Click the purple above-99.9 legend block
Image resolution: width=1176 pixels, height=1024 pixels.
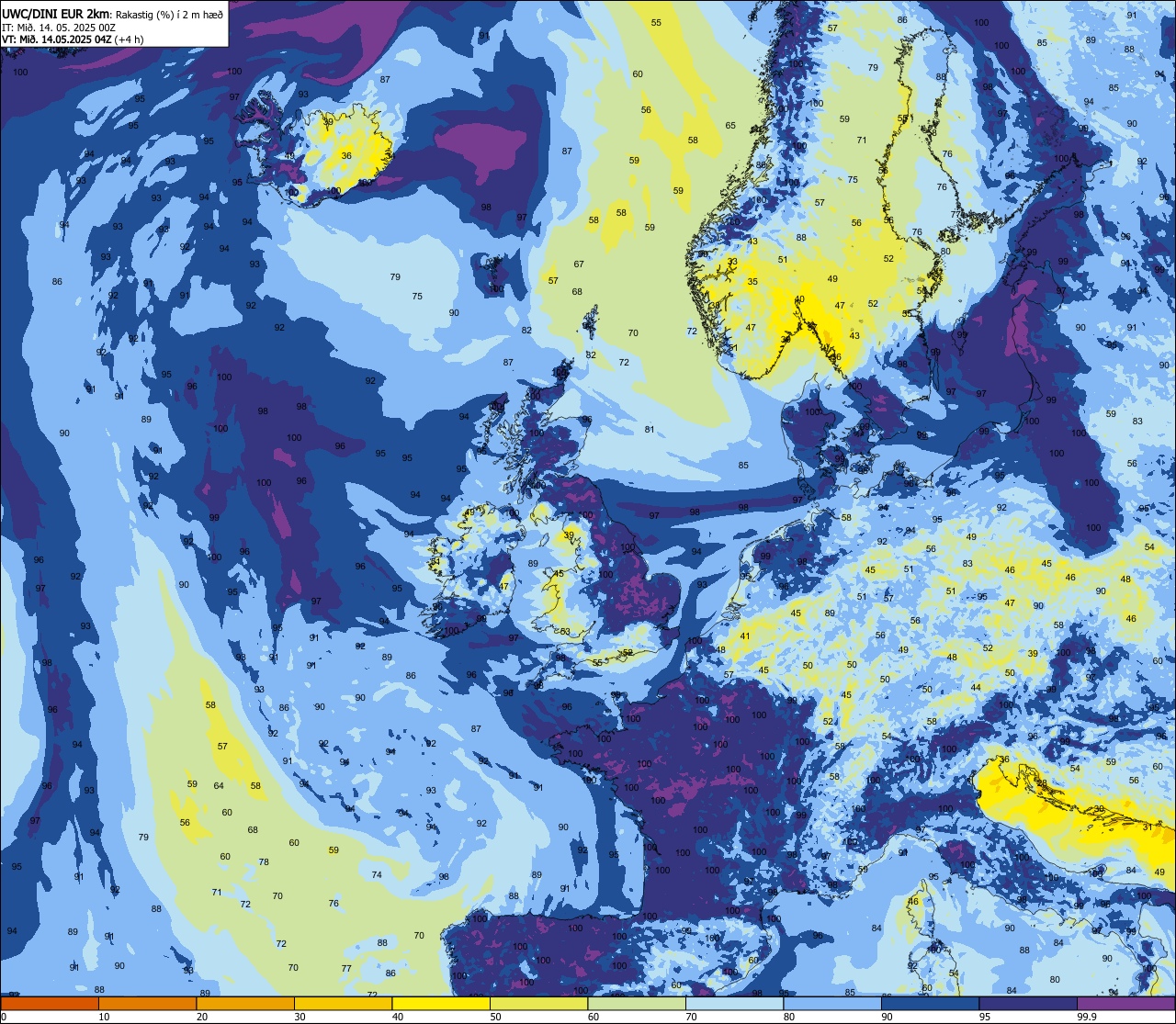pos(1126,1003)
